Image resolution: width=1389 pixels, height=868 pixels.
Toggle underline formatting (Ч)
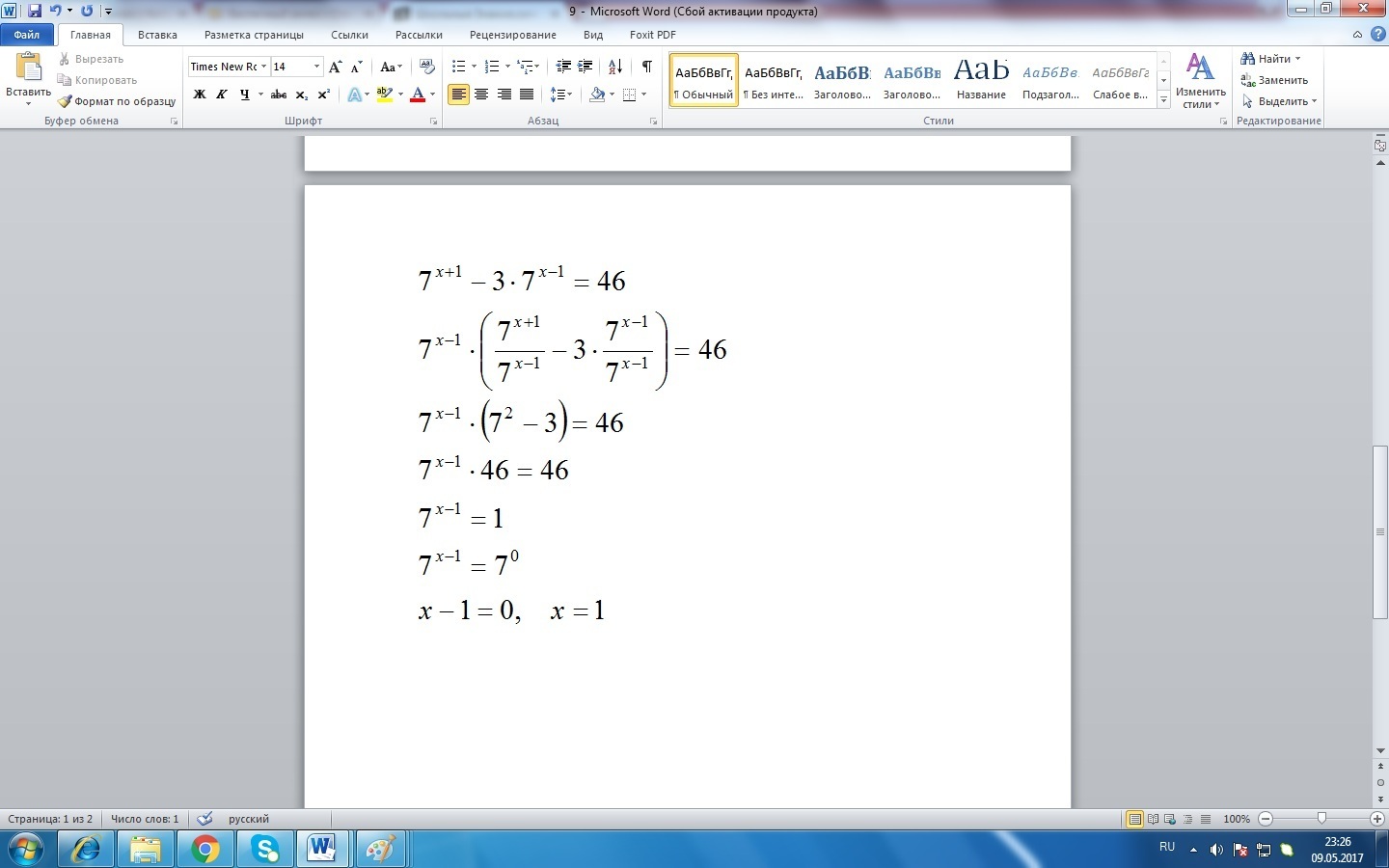(x=244, y=95)
